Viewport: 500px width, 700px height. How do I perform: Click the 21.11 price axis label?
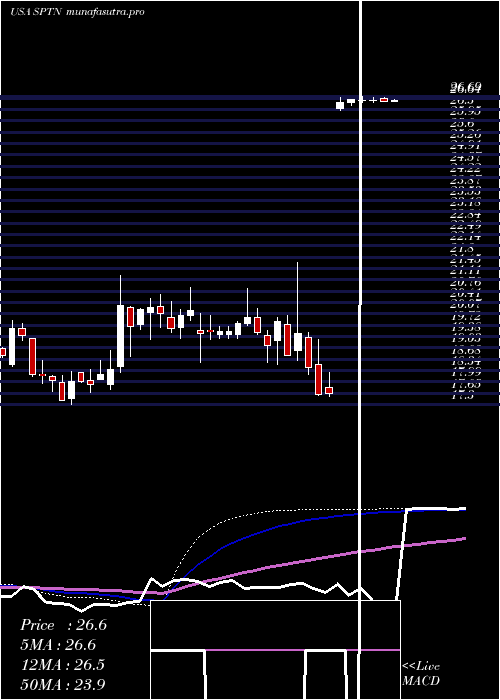pos(466,271)
